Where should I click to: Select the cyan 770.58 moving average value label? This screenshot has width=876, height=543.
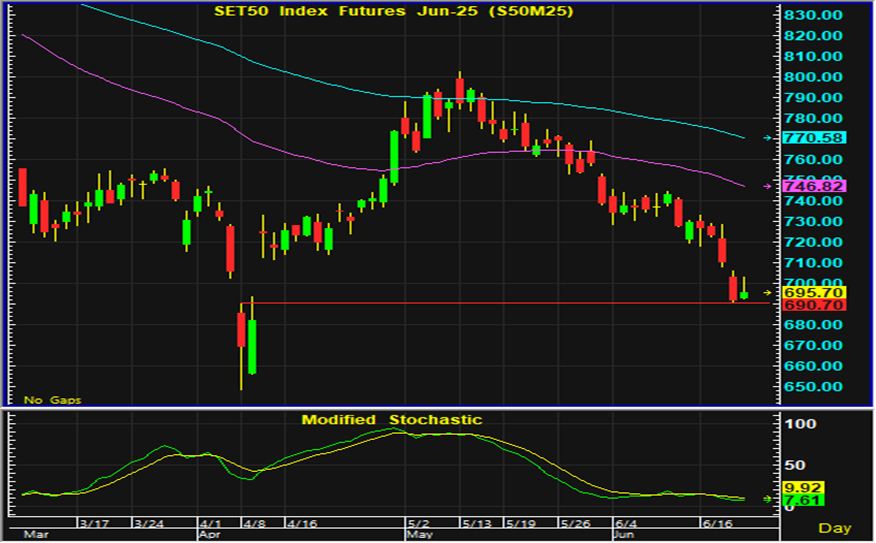(x=814, y=138)
